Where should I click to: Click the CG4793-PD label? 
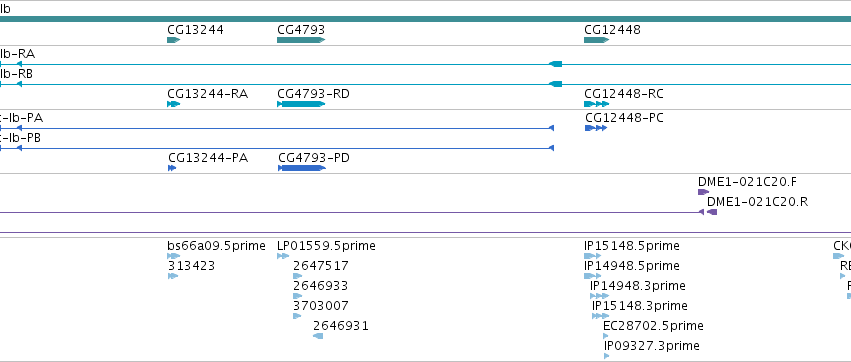pyautogui.click(x=314, y=158)
